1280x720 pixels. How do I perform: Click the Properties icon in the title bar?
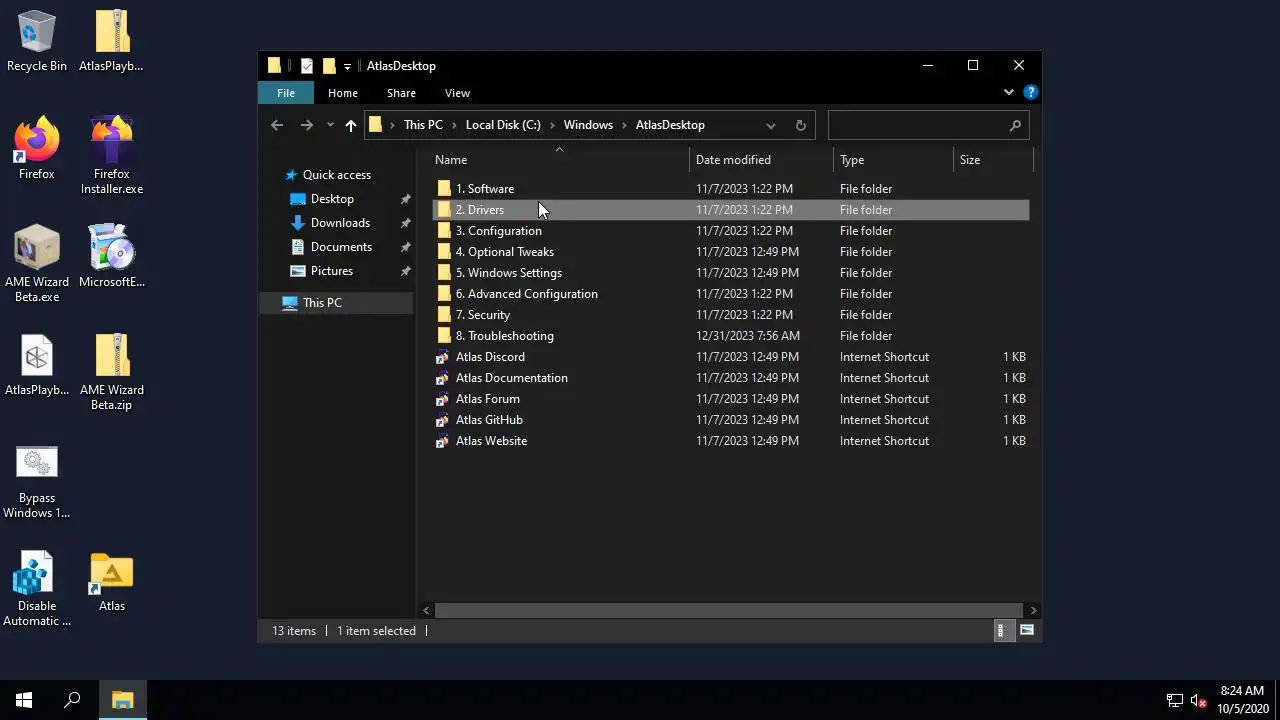(x=307, y=66)
